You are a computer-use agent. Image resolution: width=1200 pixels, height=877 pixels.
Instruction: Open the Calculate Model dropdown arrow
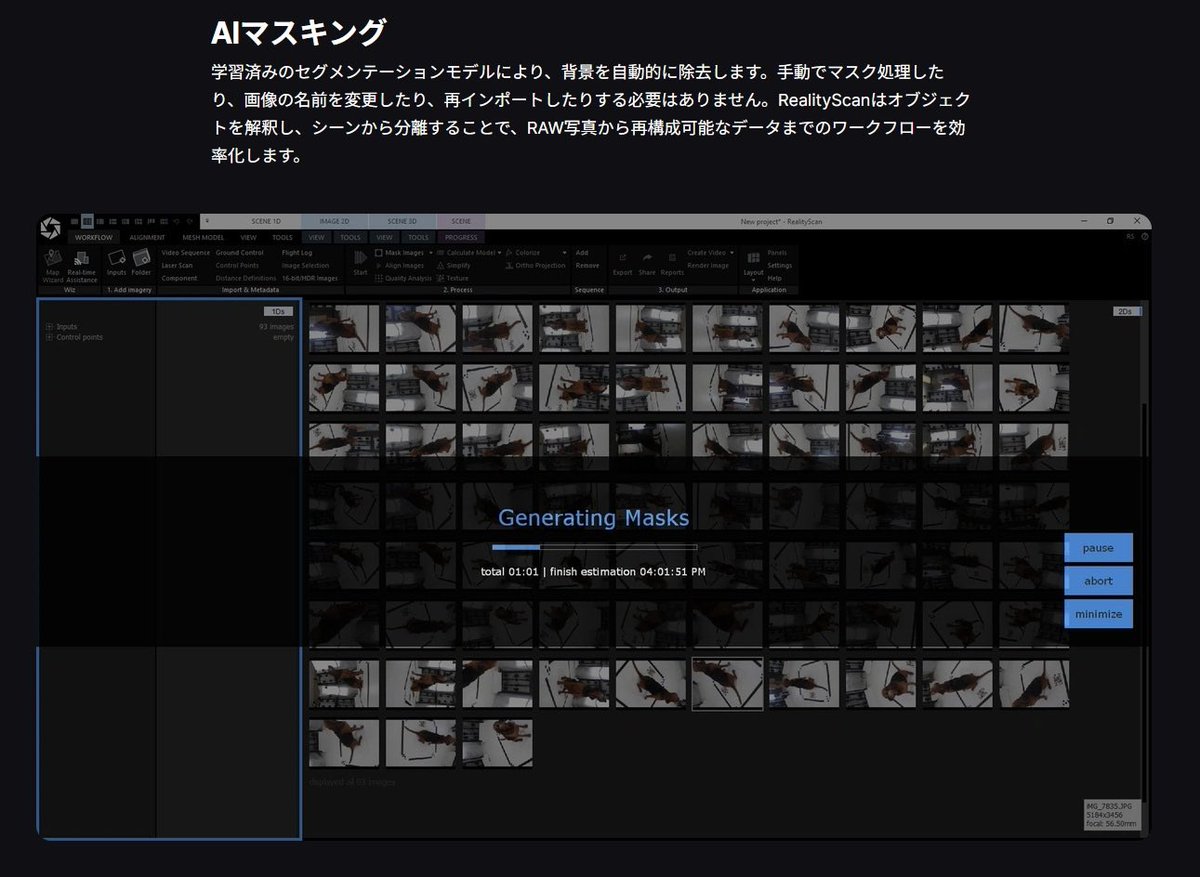[499, 253]
